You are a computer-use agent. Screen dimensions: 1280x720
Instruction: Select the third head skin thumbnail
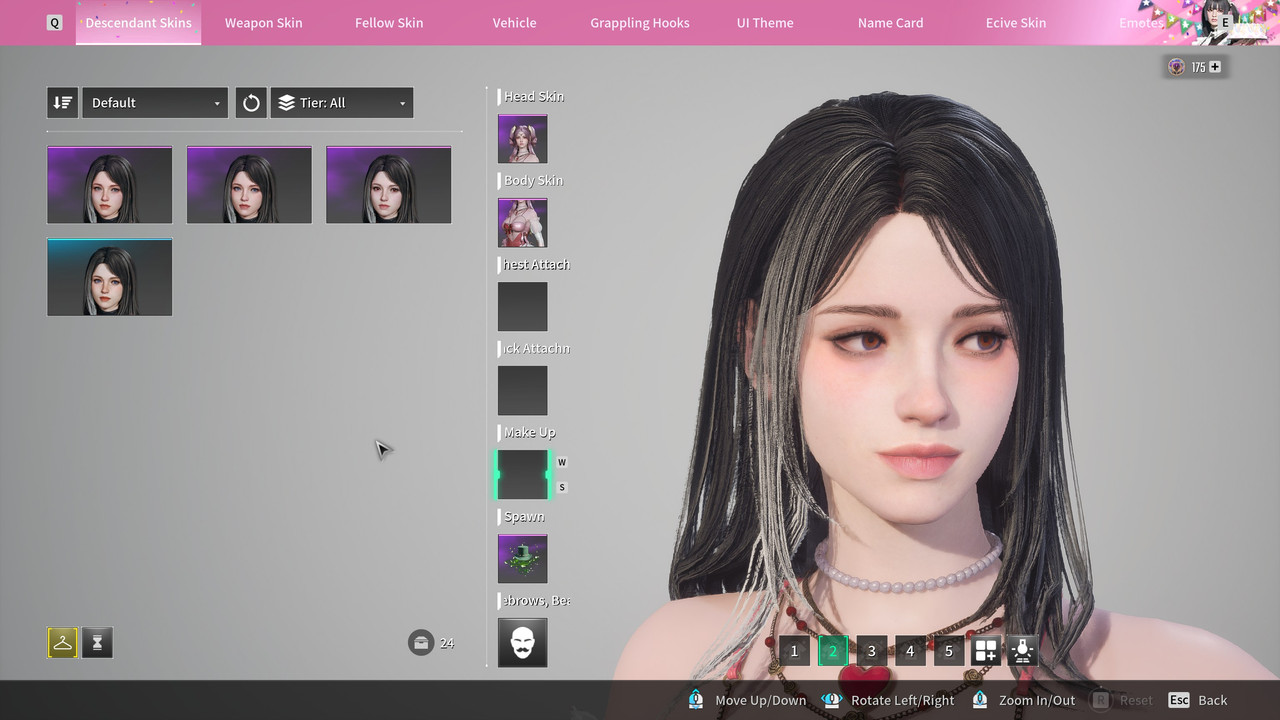pos(388,184)
